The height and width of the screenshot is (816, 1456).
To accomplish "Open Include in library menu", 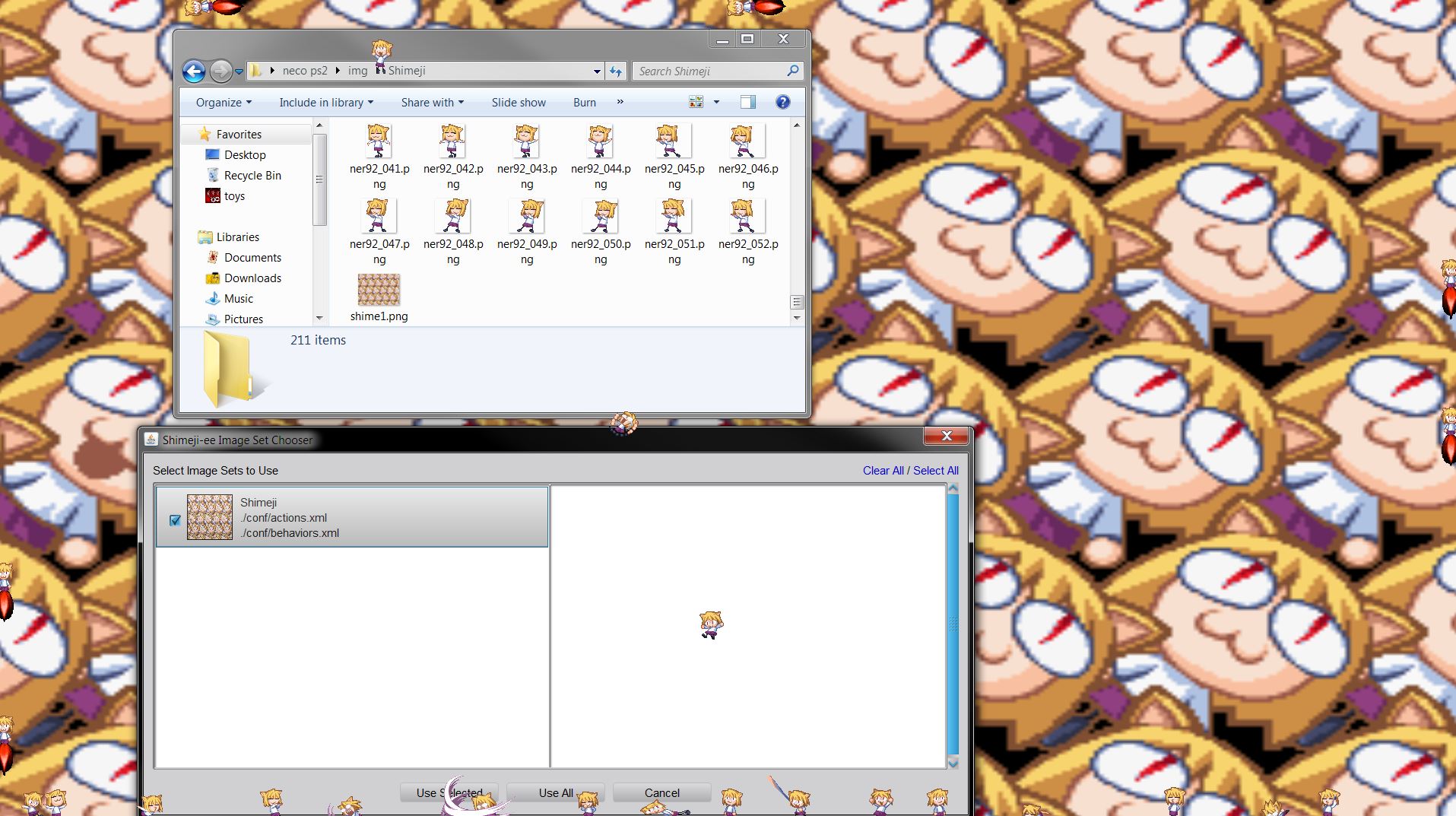I will point(326,103).
